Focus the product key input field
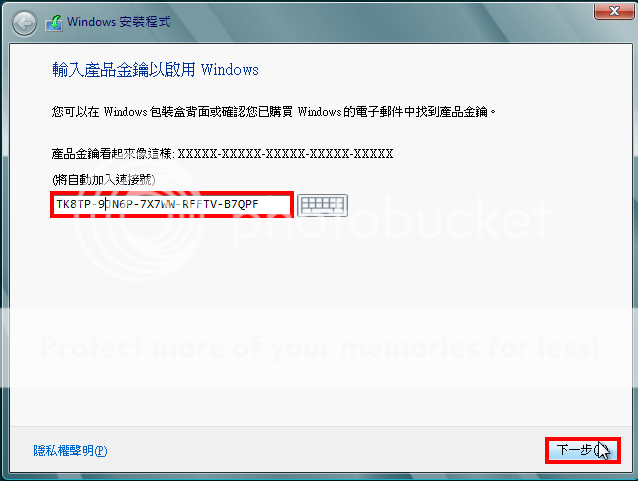The height and width of the screenshot is (481, 638). click(172, 204)
